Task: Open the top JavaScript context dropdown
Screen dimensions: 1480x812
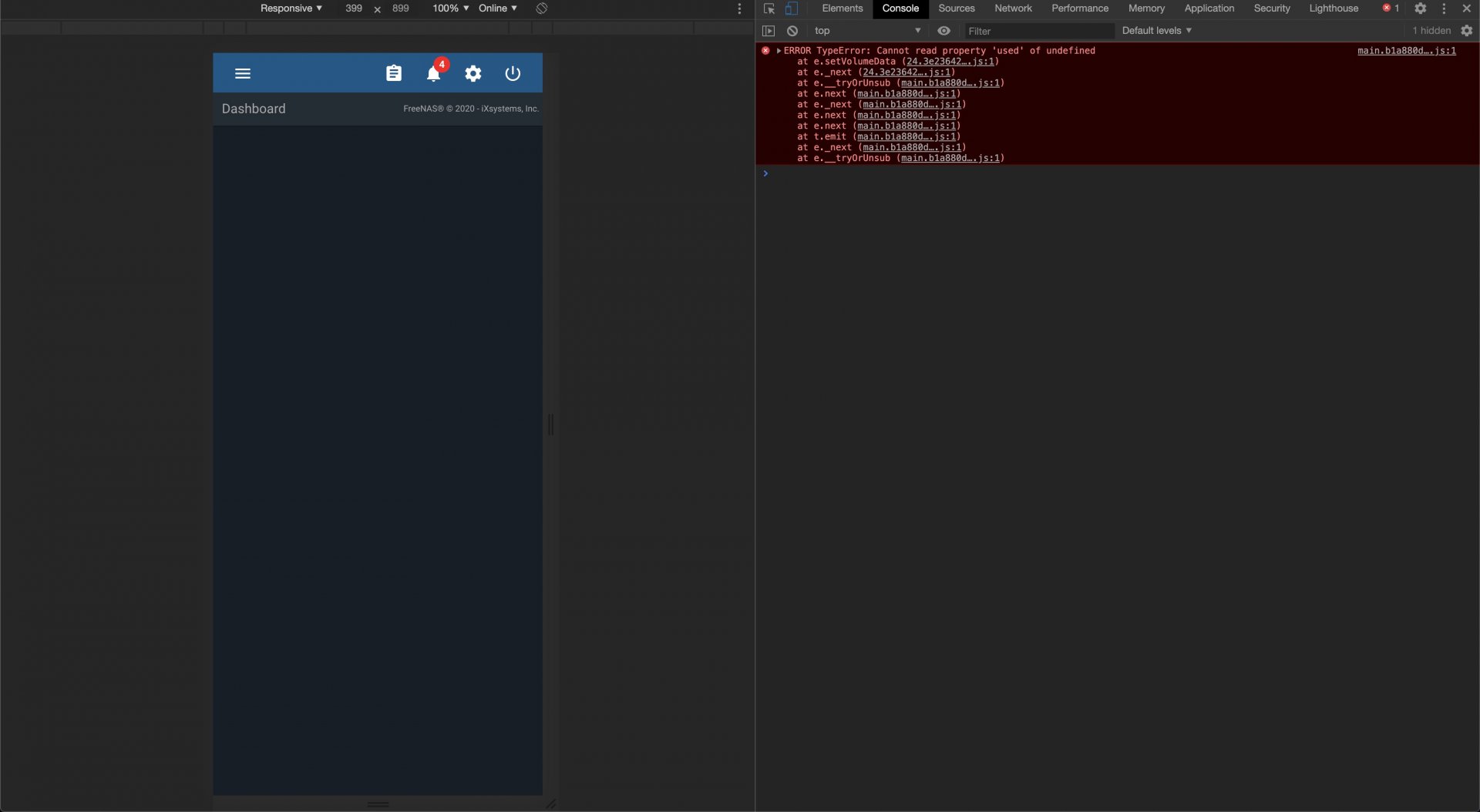Action: (868, 31)
